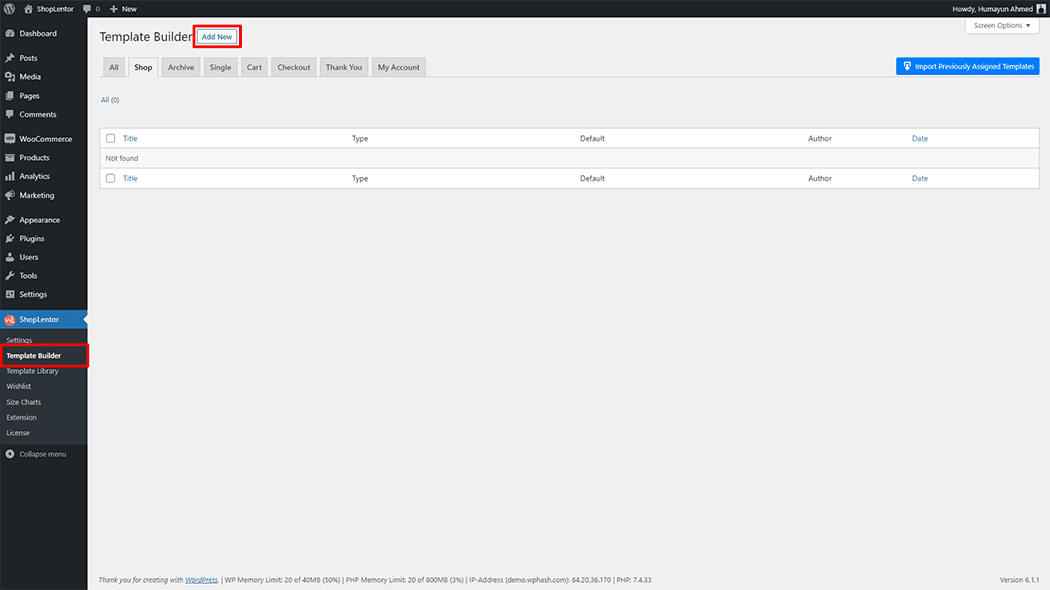The height and width of the screenshot is (590, 1050).
Task: Sort templates by the Date column header
Action: click(x=919, y=139)
